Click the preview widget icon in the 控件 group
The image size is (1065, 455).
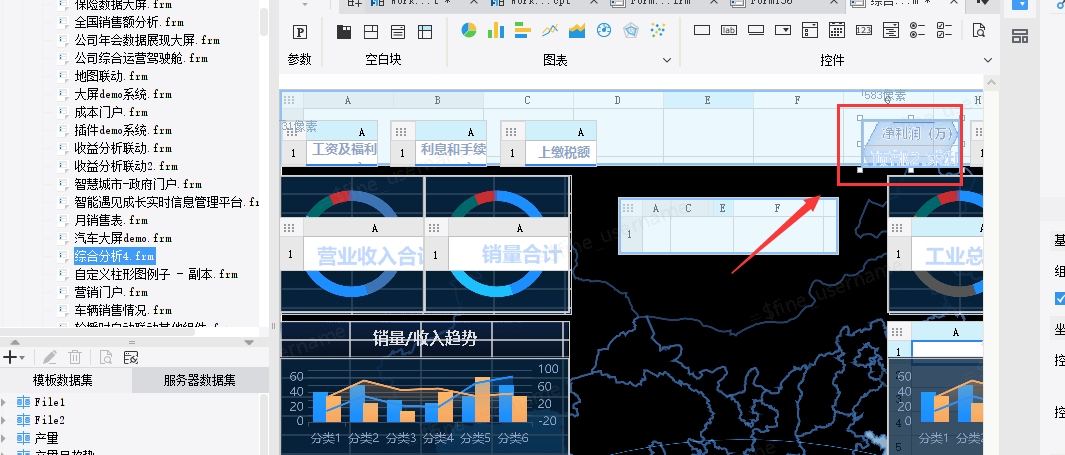pyautogui.click(x=979, y=31)
